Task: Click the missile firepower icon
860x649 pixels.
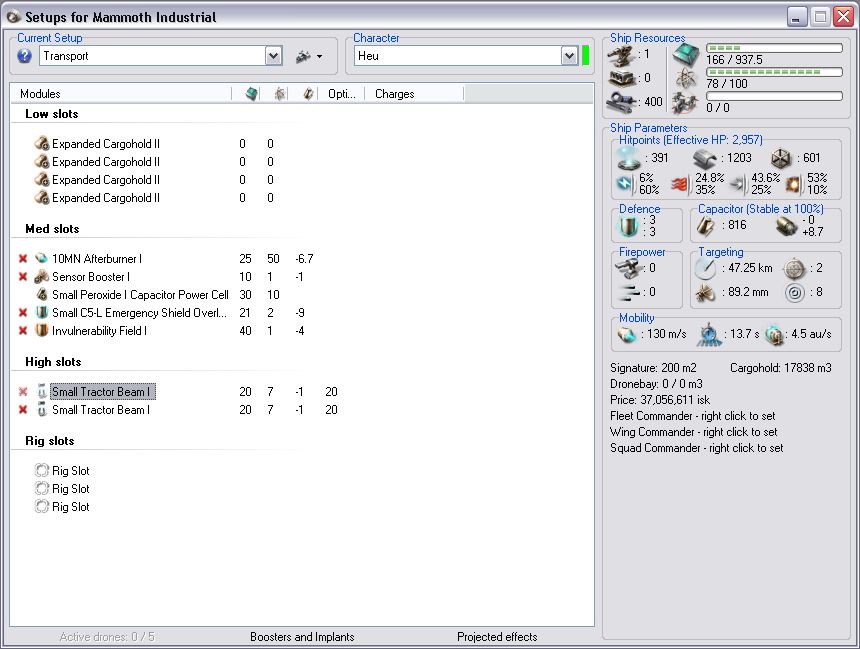Action: [x=629, y=292]
